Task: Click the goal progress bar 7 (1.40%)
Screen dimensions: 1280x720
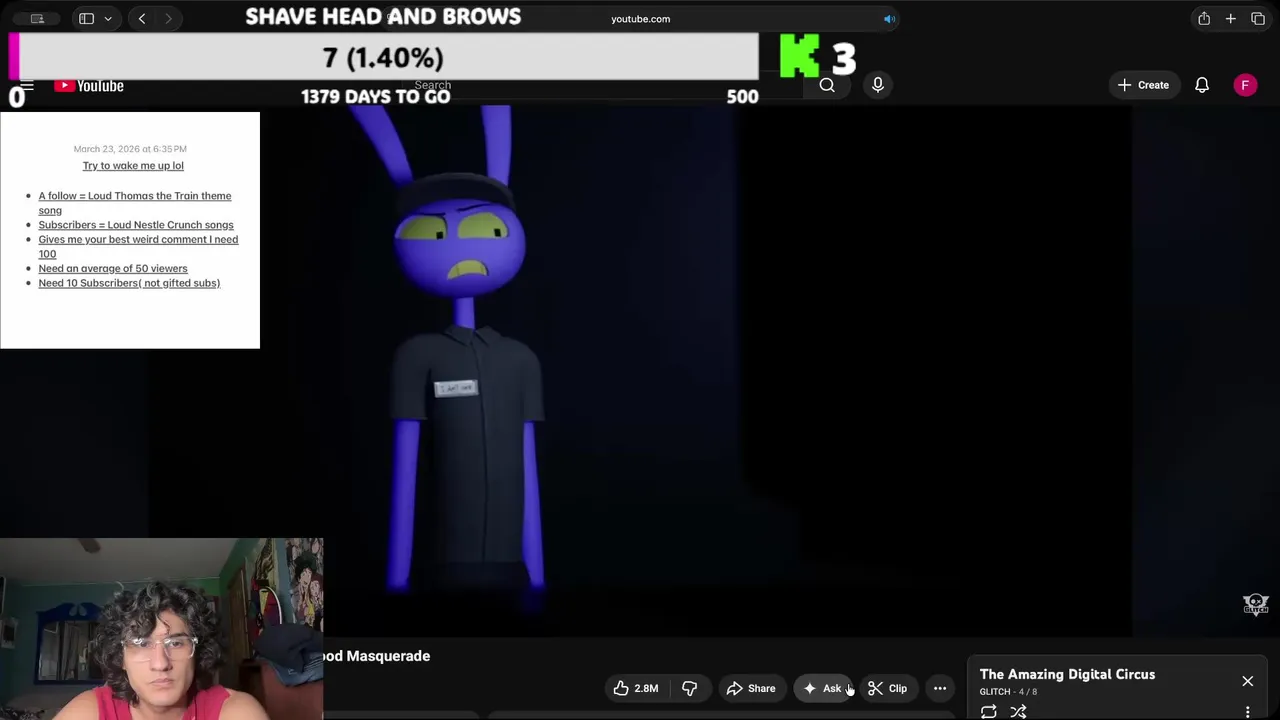Action: click(x=383, y=57)
